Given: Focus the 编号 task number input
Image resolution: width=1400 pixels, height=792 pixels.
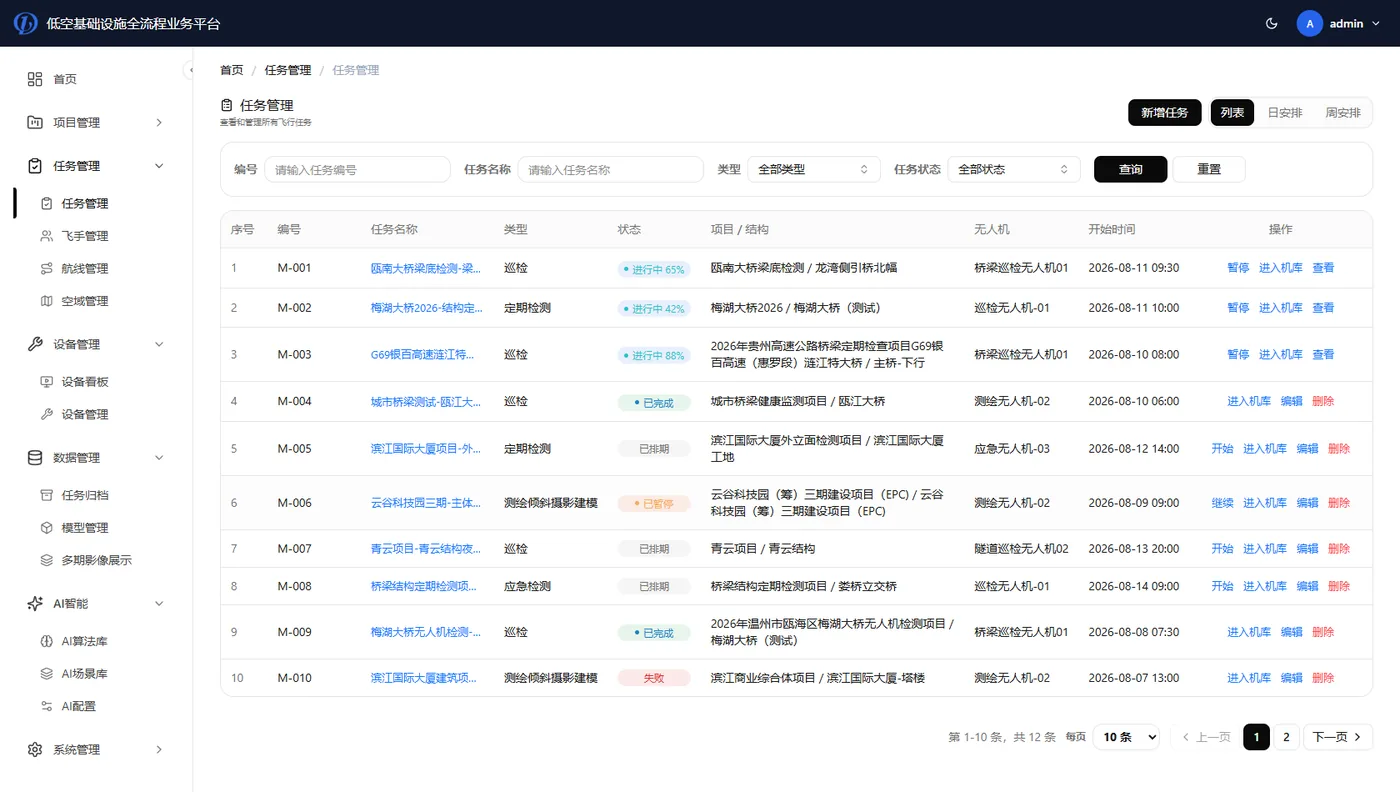Looking at the screenshot, I should click(358, 169).
